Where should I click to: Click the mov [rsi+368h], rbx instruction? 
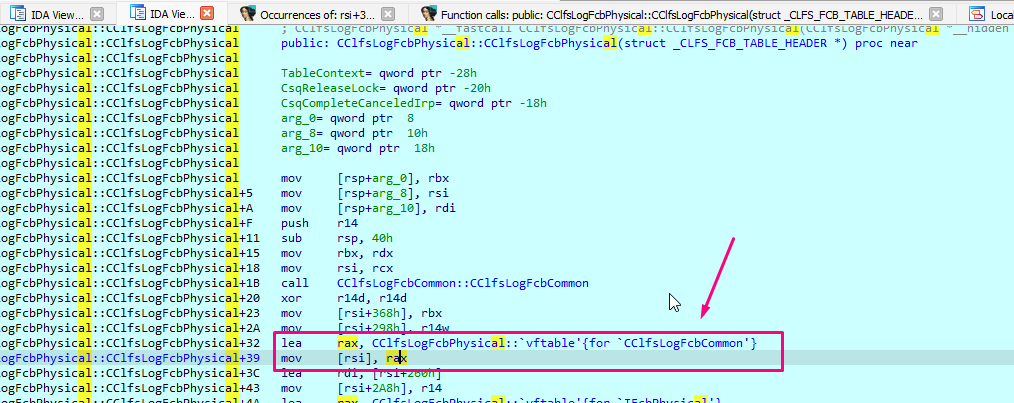coord(361,313)
